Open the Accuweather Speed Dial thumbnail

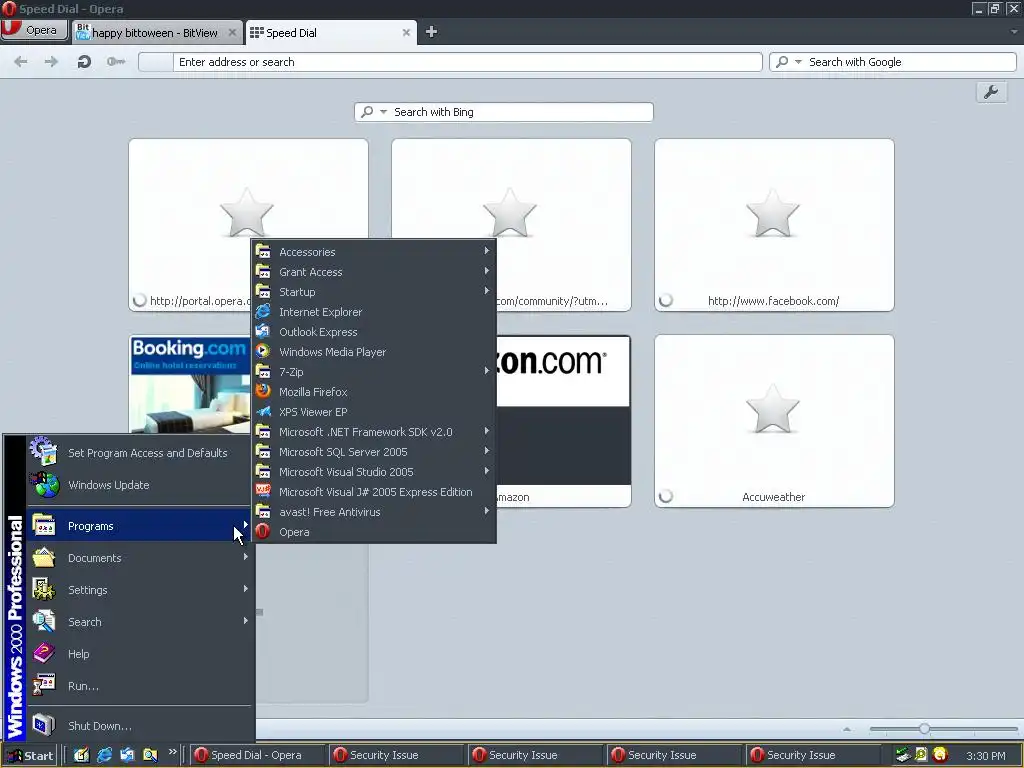click(774, 421)
